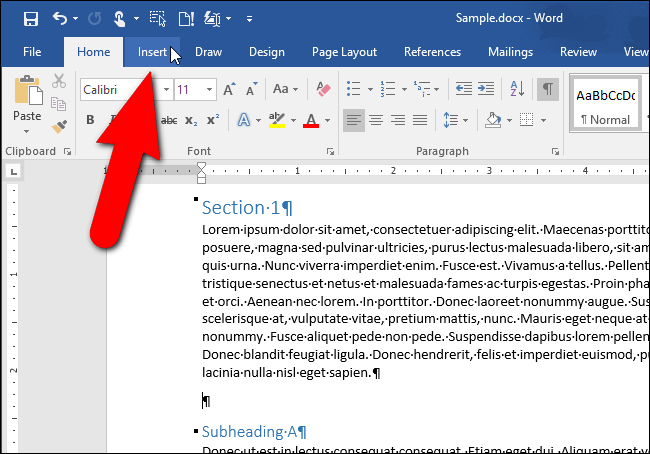Screen dimensions: 650x454
Task: Switch to the References tab
Action: point(432,52)
